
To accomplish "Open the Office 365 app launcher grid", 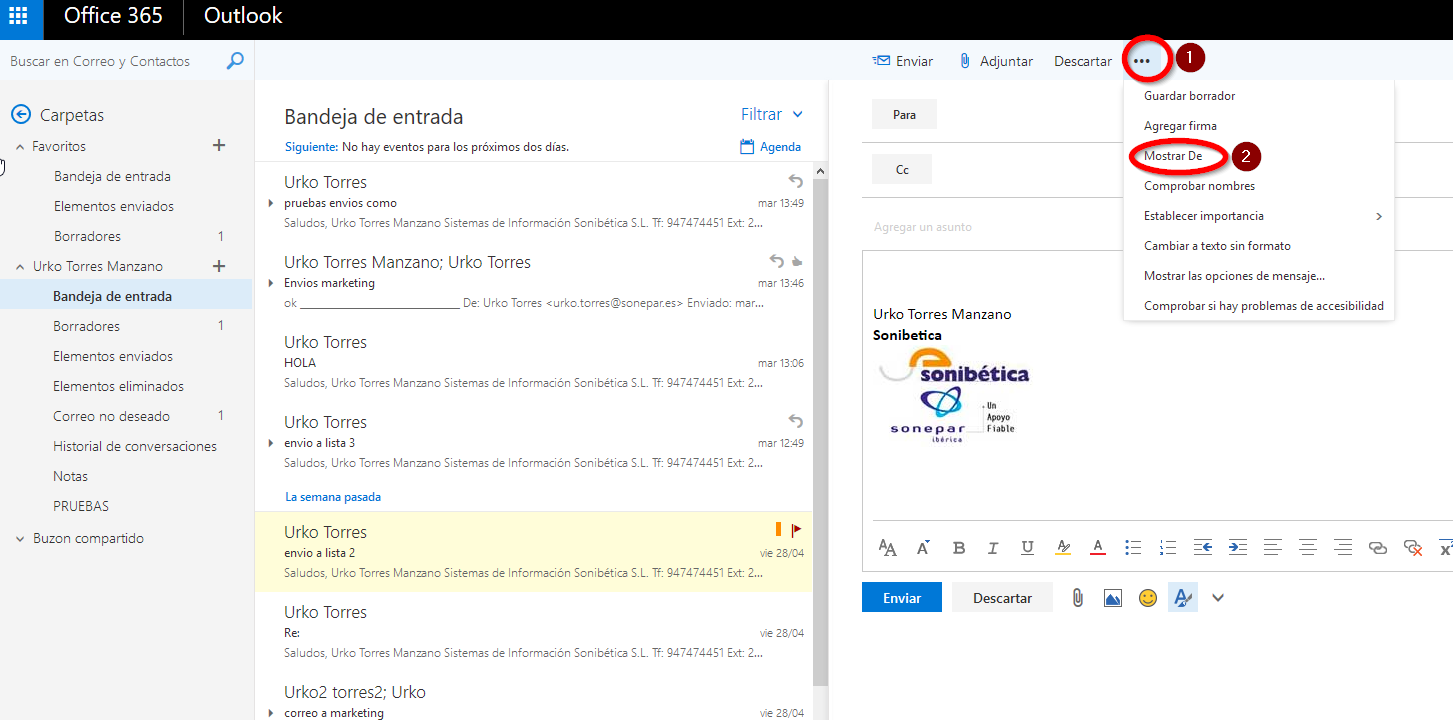I will click(x=18, y=16).
